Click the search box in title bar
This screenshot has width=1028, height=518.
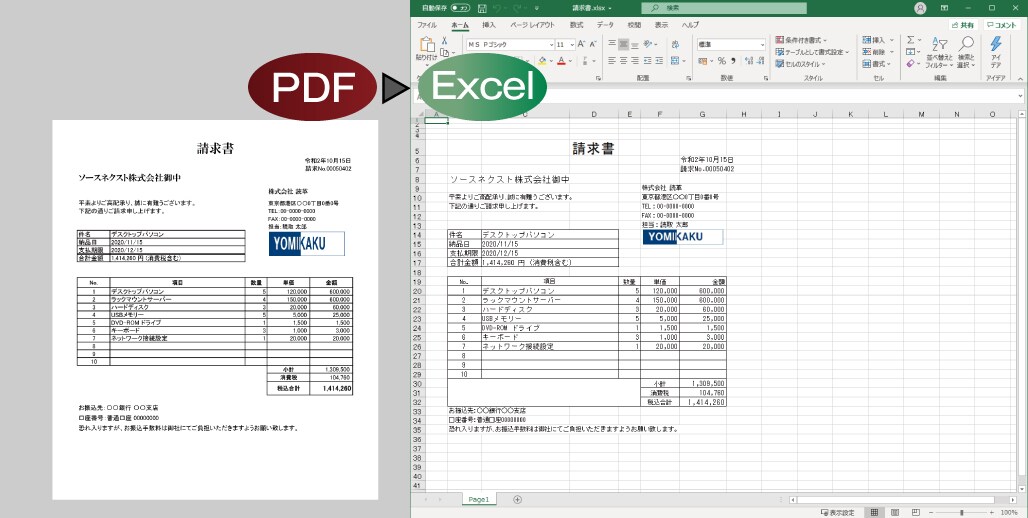724,8
